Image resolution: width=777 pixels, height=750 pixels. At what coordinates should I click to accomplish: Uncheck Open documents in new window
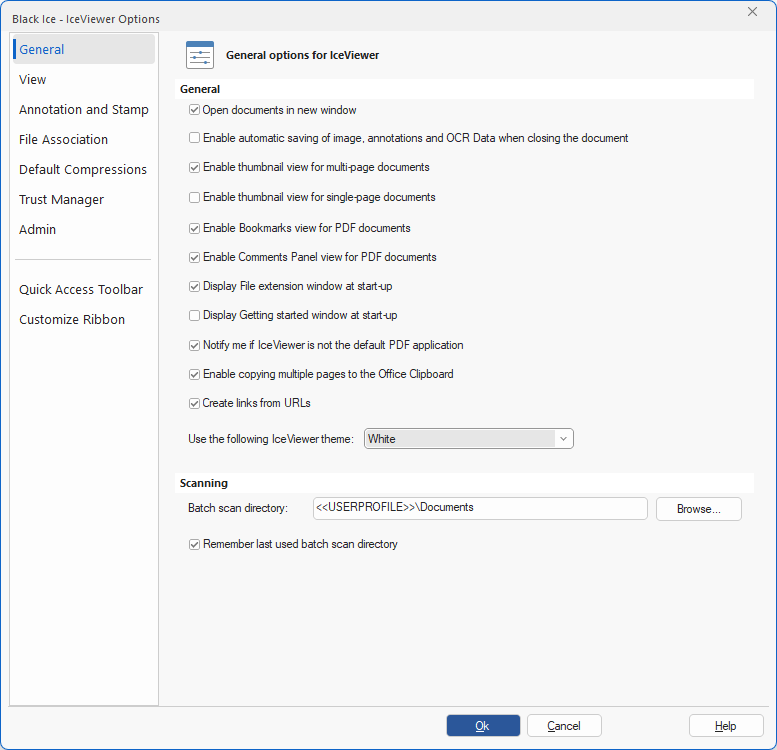click(195, 110)
